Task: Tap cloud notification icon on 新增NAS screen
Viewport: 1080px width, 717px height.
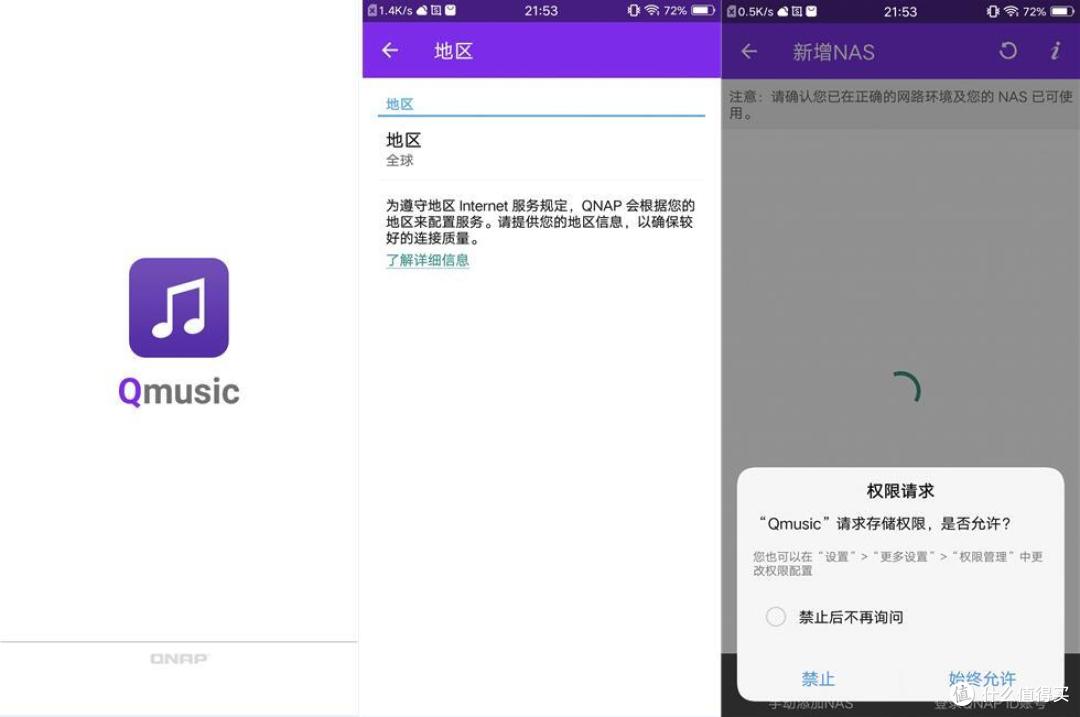Action: coord(782,11)
